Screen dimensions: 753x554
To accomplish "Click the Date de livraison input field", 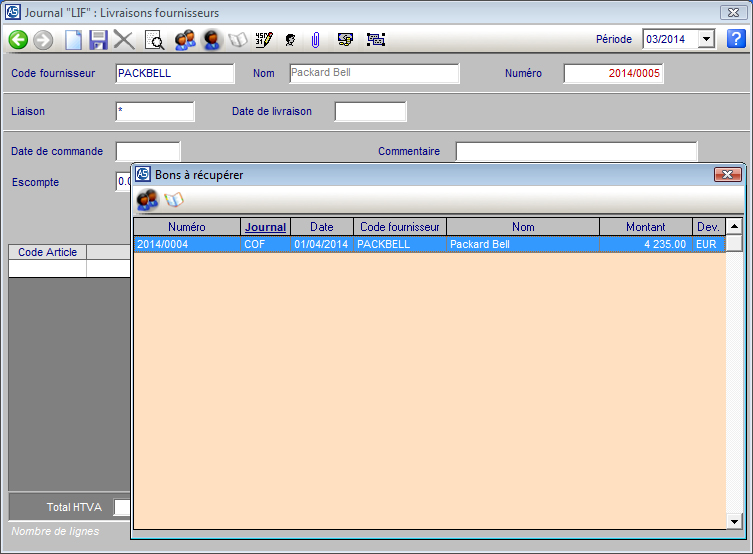I will [x=370, y=111].
